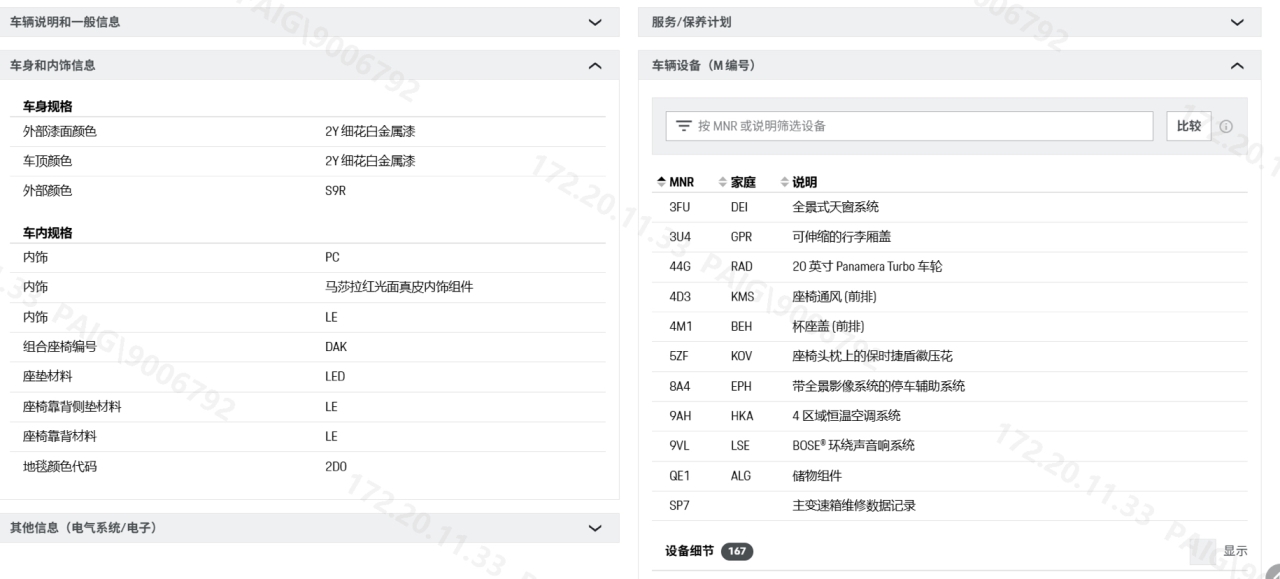Expand the 车辆说明和一般信息 section

pos(595,22)
